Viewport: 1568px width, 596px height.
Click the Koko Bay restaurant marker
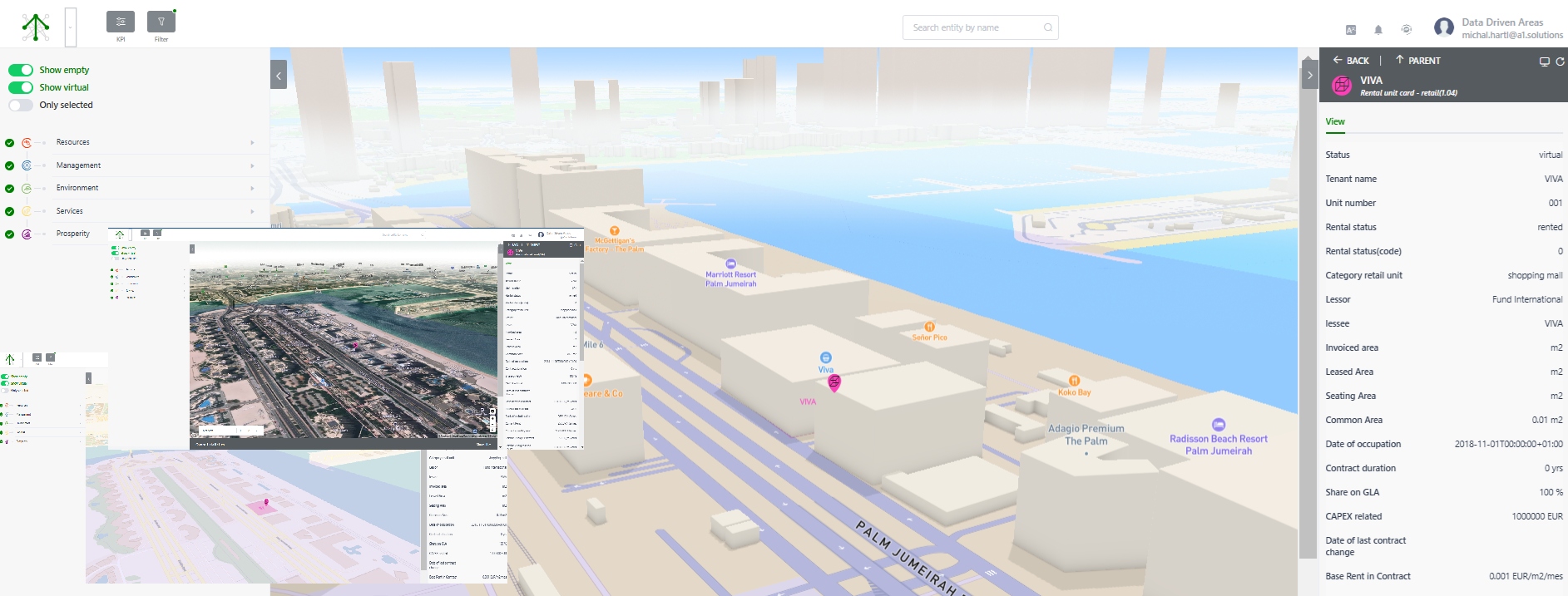click(1074, 381)
